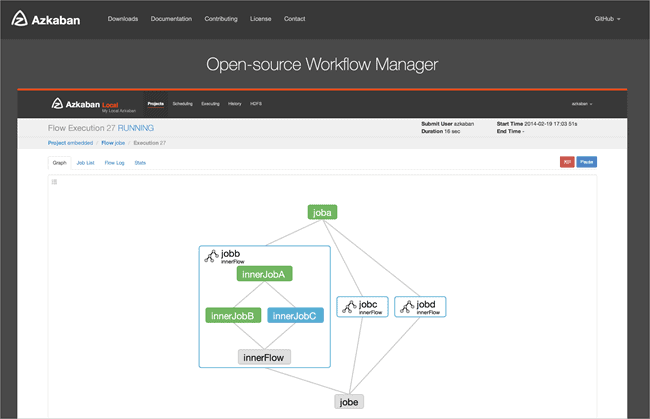Click the blue Pause button
Viewport: 650px width, 419px height.
587,162
